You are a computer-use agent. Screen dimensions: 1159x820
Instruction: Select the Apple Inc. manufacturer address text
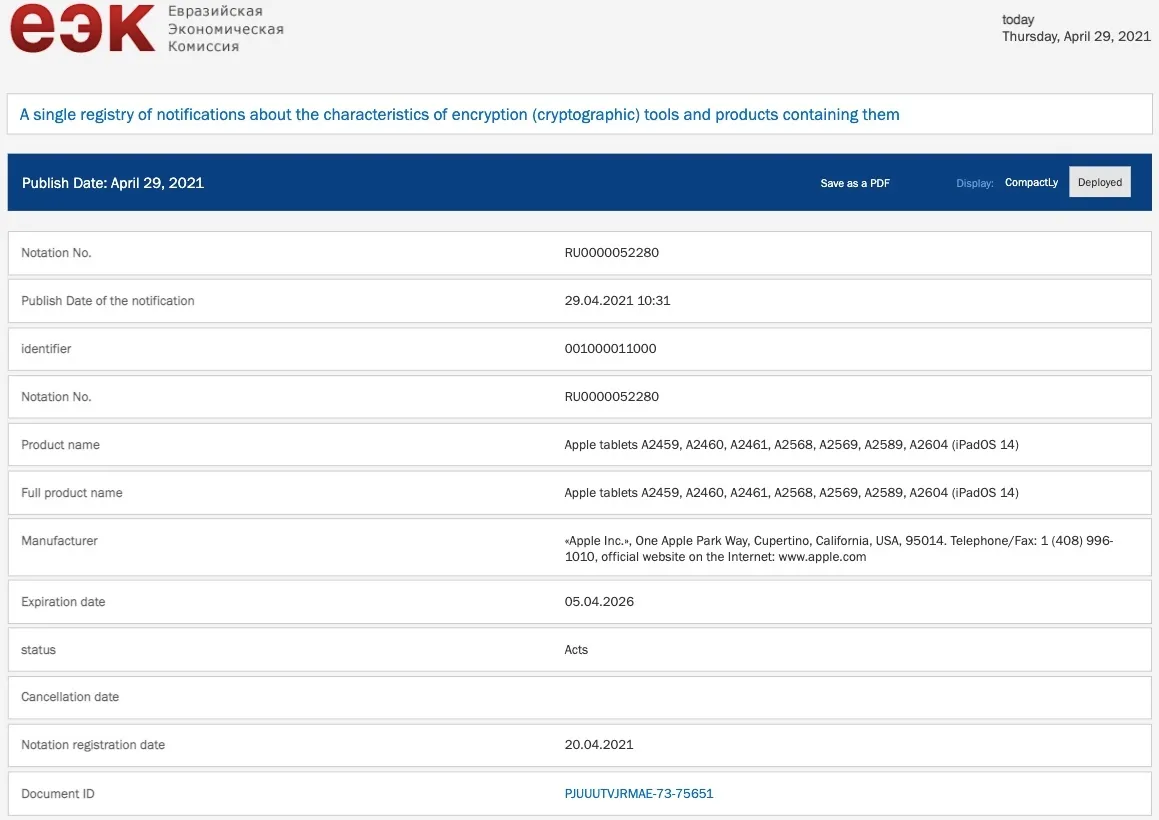pos(839,549)
